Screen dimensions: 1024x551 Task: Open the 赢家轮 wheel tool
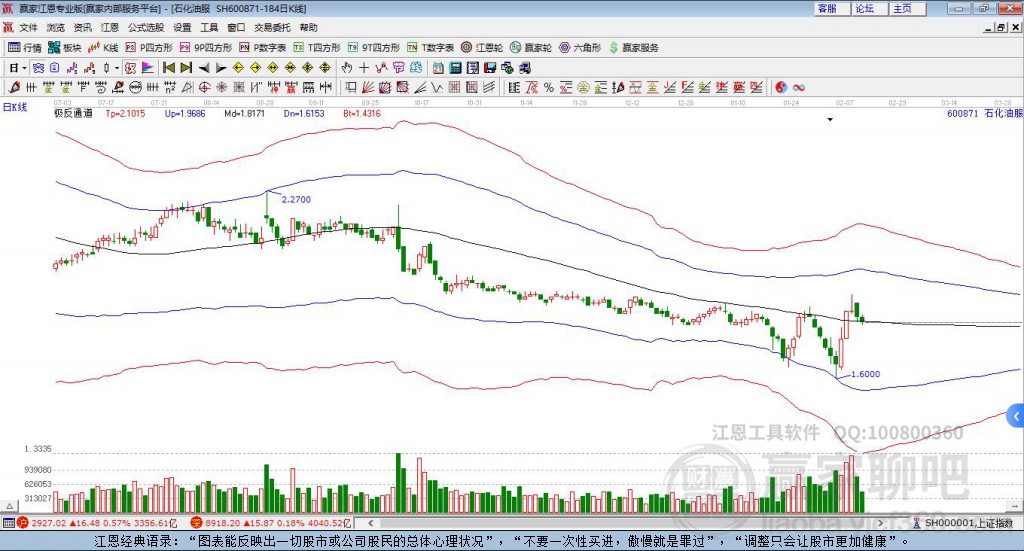[x=530, y=48]
